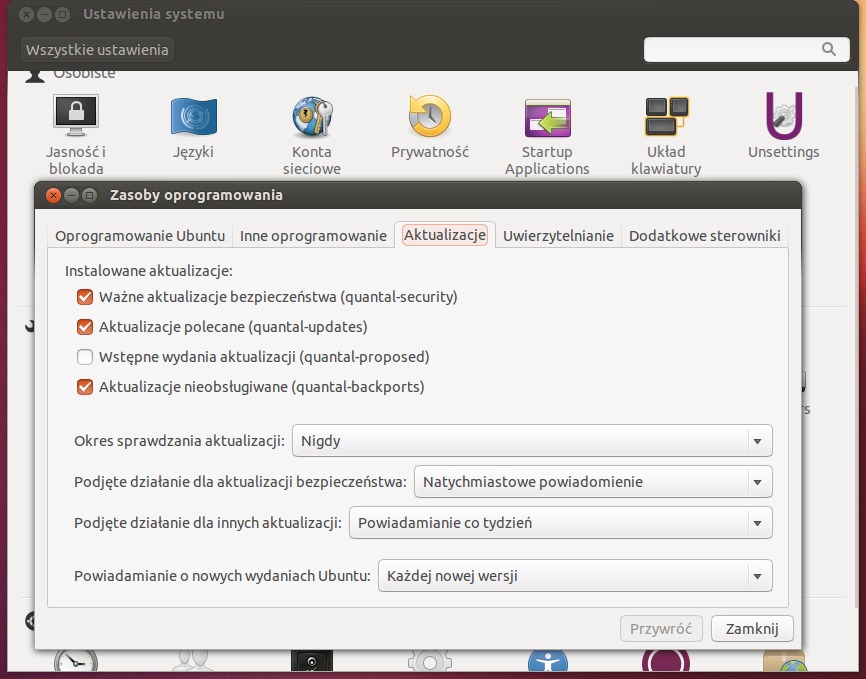The width and height of the screenshot is (866, 679).
Task: Close the Zasoby oprogramowania dialog
Action: click(x=53, y=195)
